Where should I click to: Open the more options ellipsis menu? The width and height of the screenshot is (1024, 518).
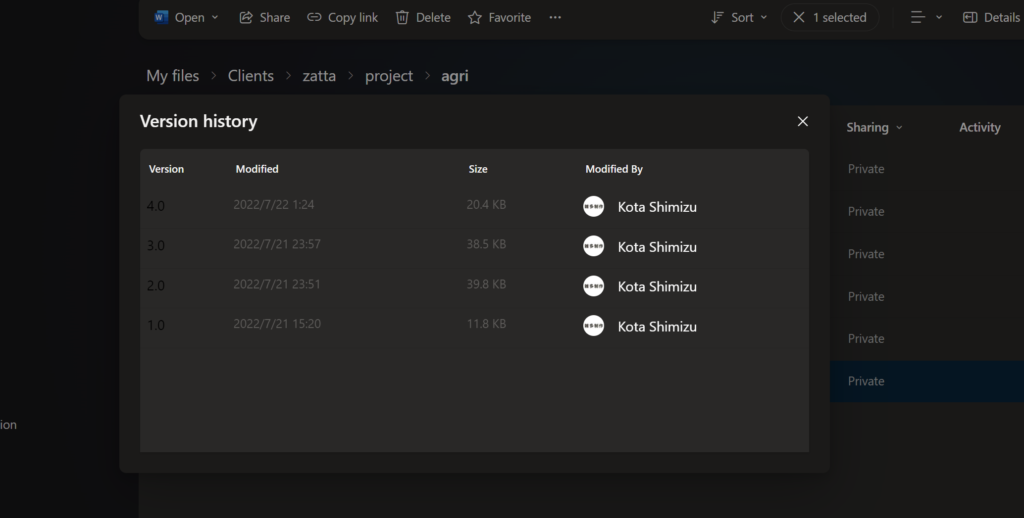pos(555,17)
